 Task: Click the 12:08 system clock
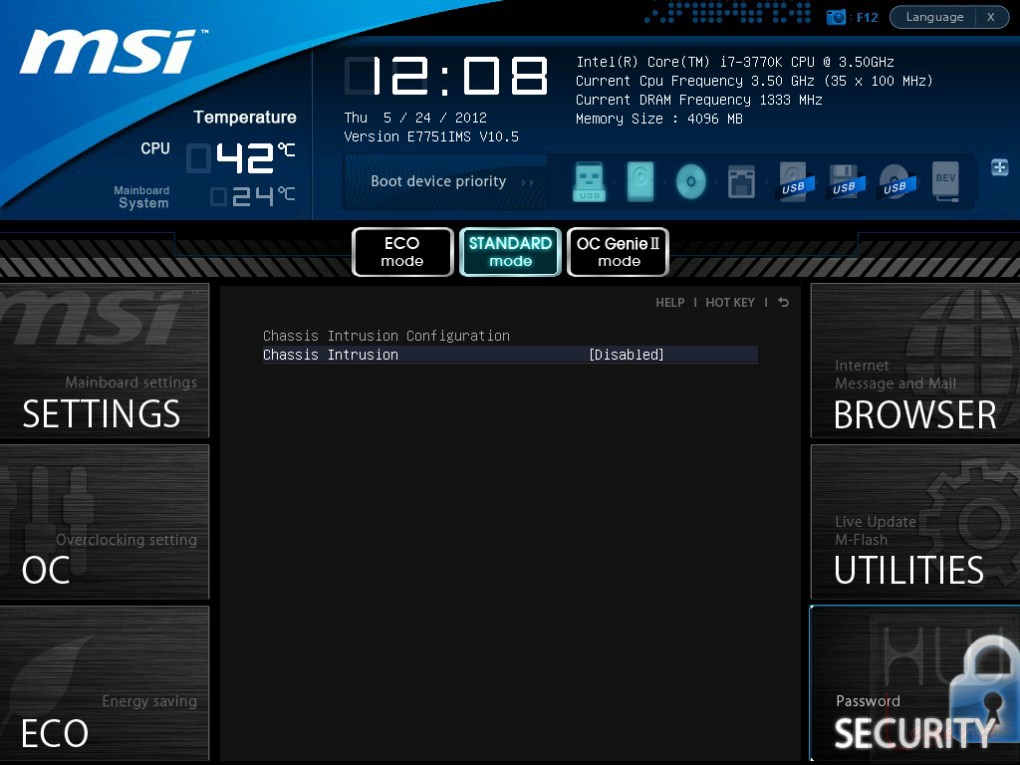(446, 76)
